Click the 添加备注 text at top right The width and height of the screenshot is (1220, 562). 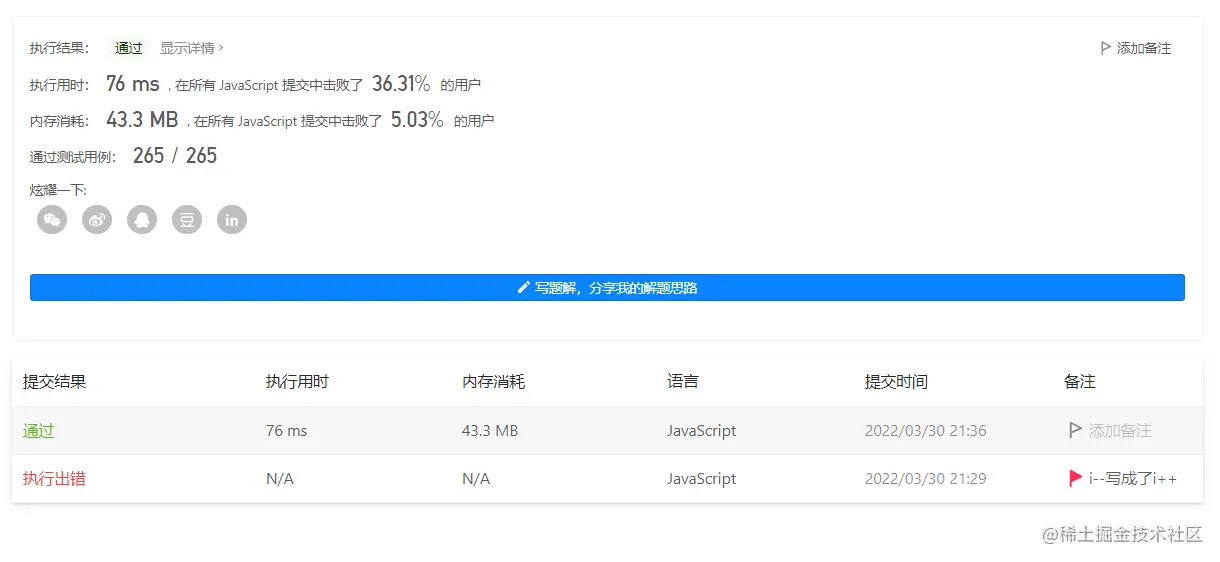point(1144,48)
